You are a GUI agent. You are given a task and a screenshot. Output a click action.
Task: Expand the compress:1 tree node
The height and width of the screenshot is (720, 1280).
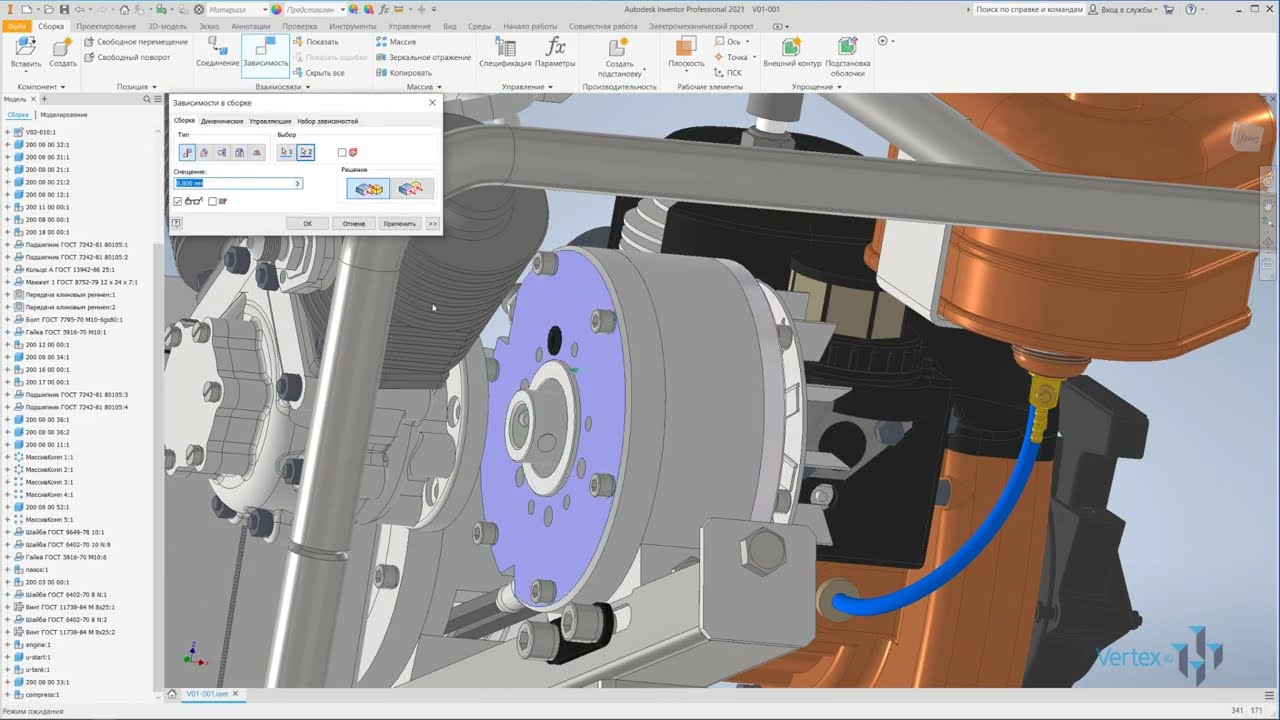pos(7,695)
